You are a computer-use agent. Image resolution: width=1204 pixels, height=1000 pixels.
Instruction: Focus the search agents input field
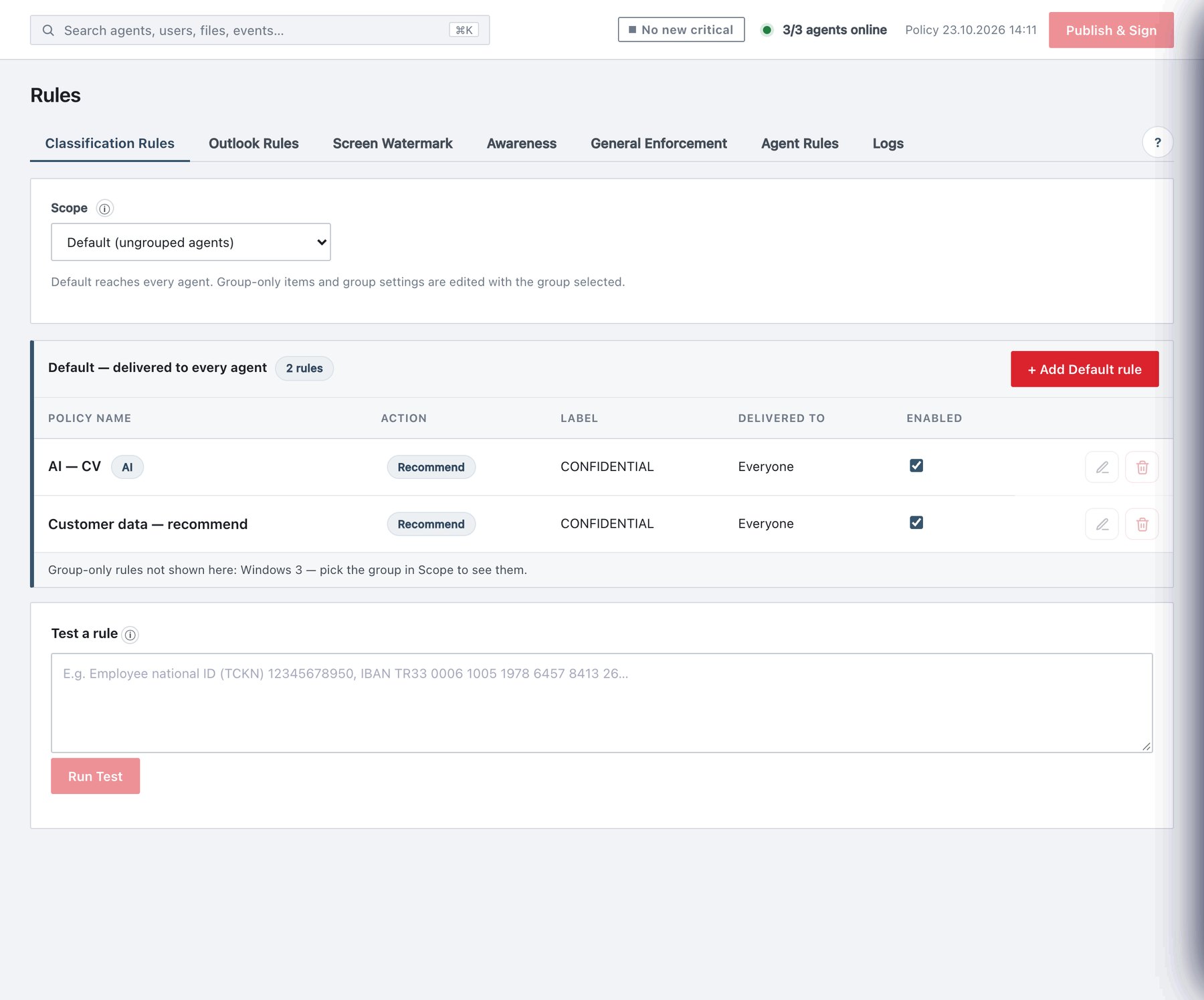260,30
